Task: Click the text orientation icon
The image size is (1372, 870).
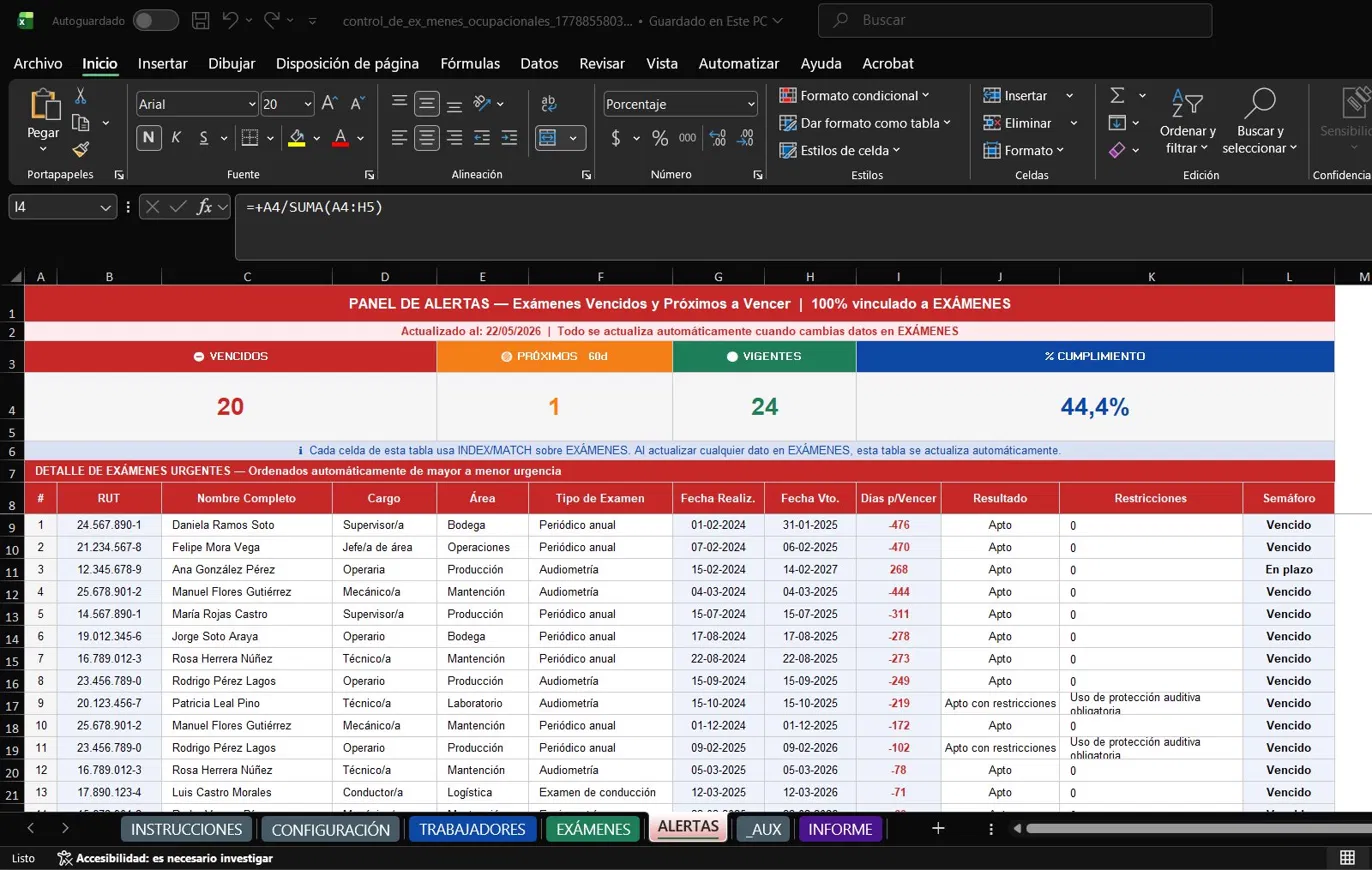Action: tap(481, 103)
